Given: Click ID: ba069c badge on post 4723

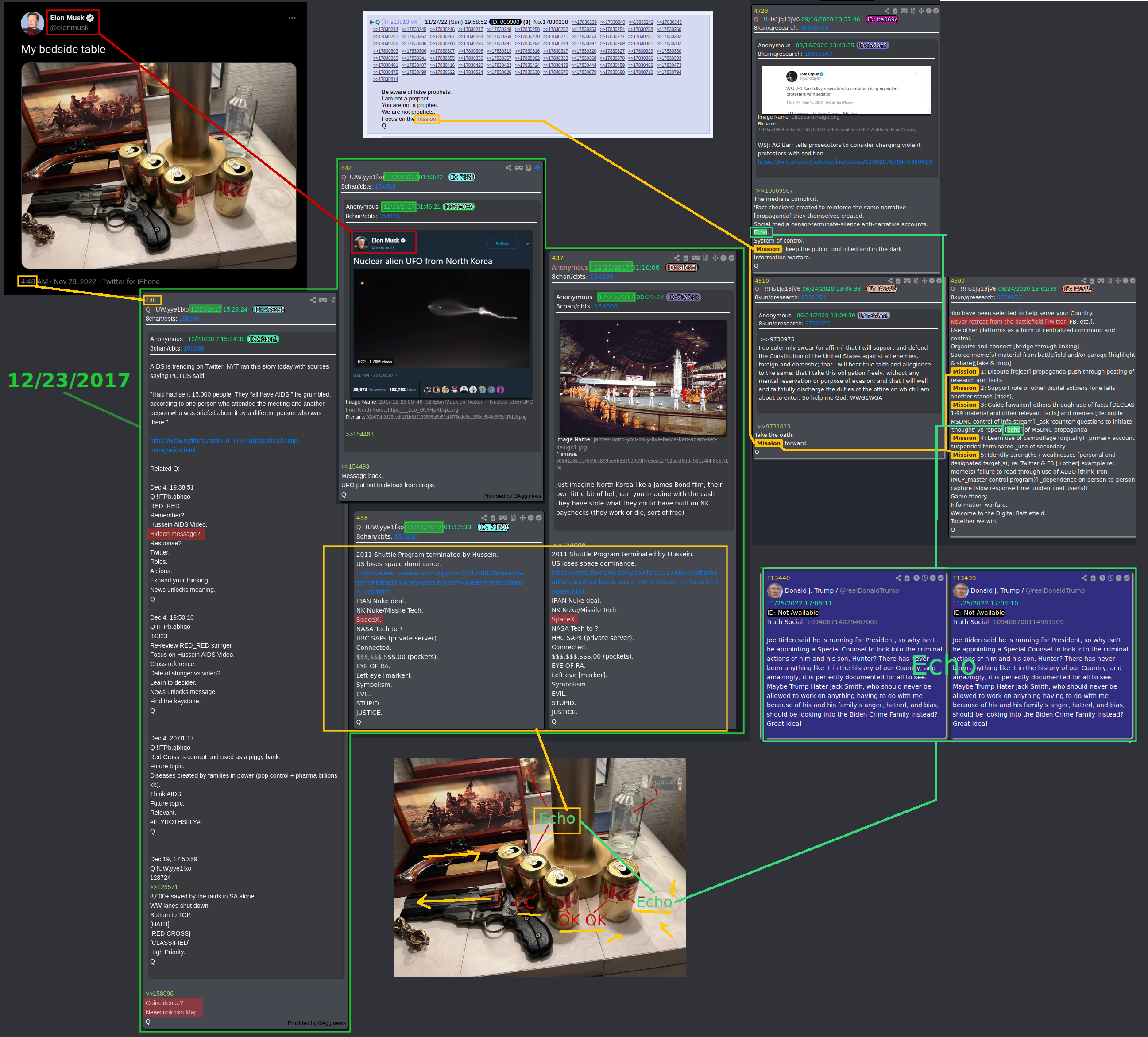Looking at the screenshot, I should tap(881, 19).
